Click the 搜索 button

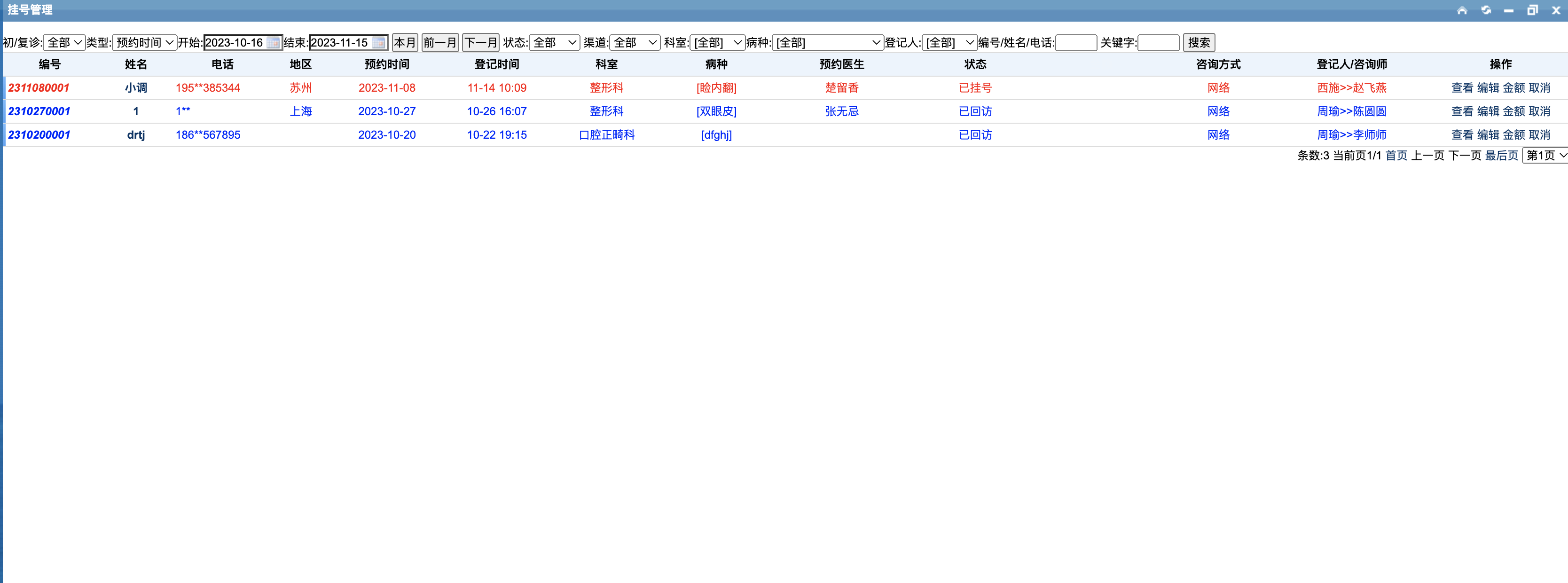pyautogui.click(x=1199, y=43)
